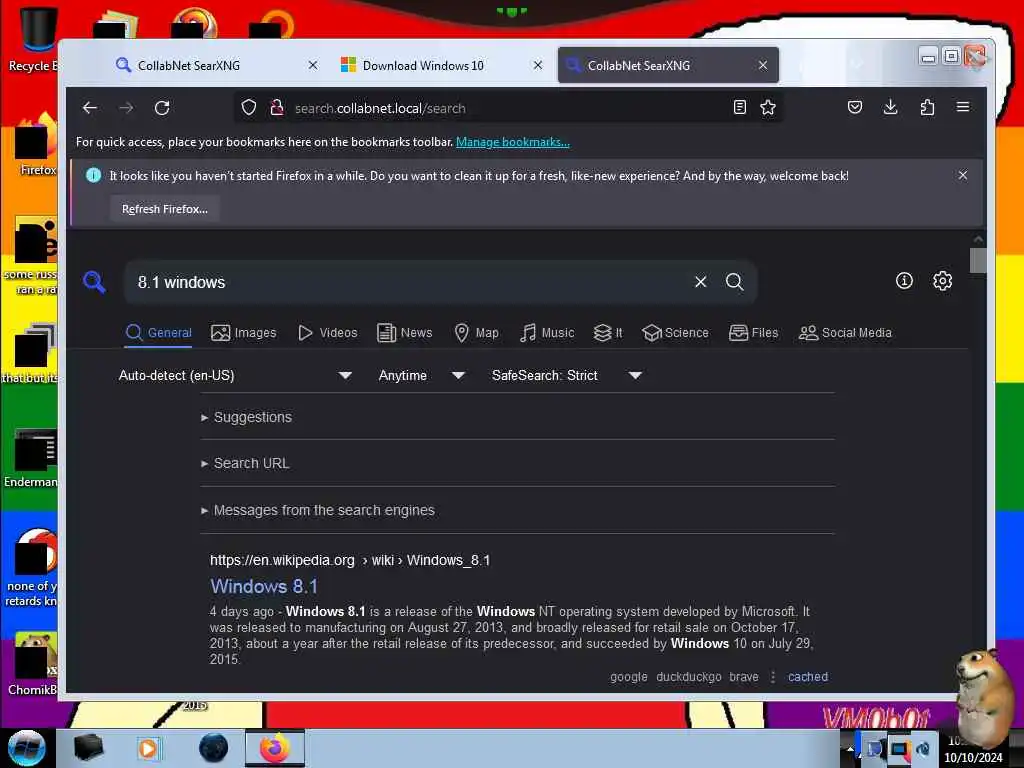1024x768 pixels.
Task: Open the three-dot result options menu
Action: tap(773, 677)
